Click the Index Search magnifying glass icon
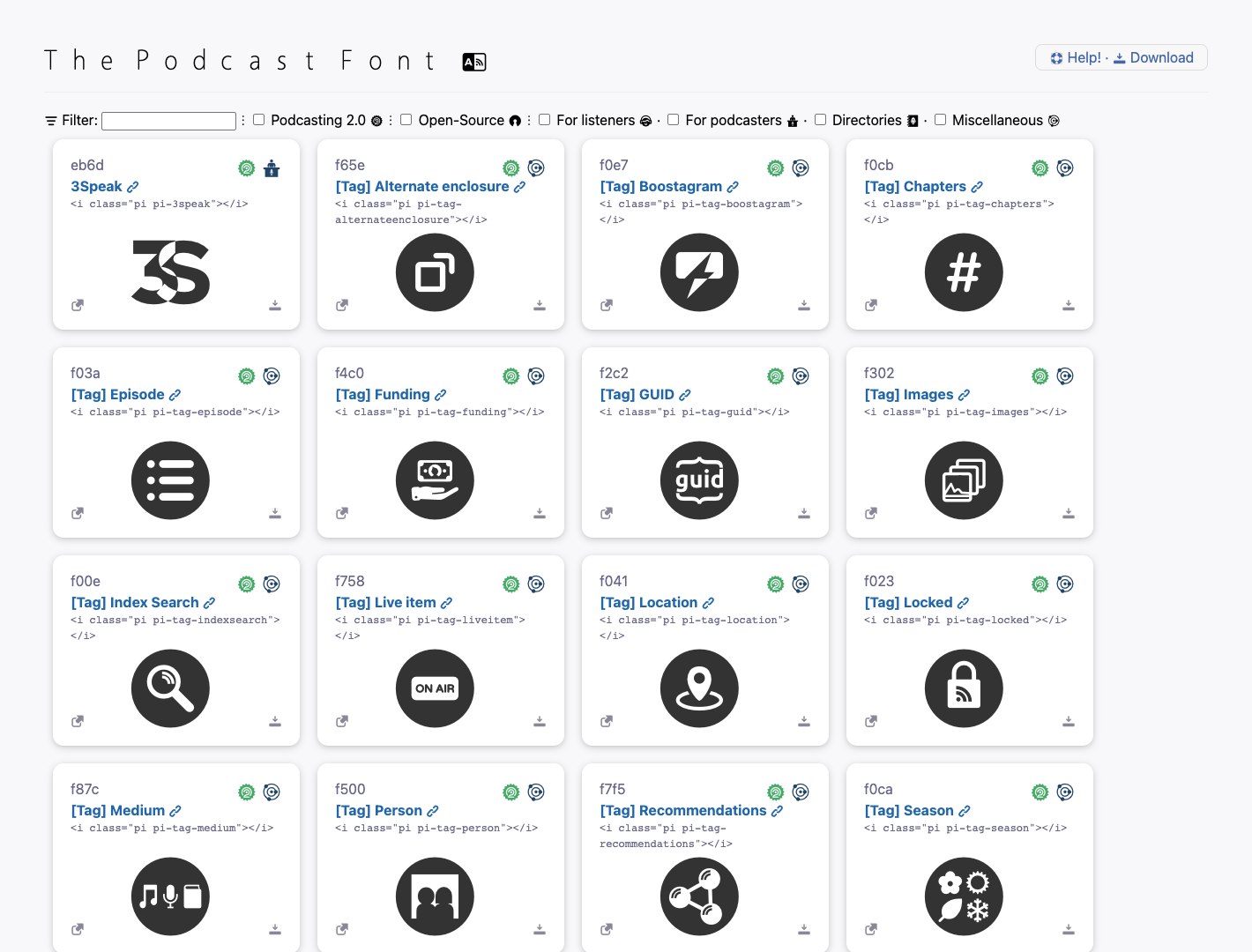This screenshot has width=1252, height=952. (170, 688)
